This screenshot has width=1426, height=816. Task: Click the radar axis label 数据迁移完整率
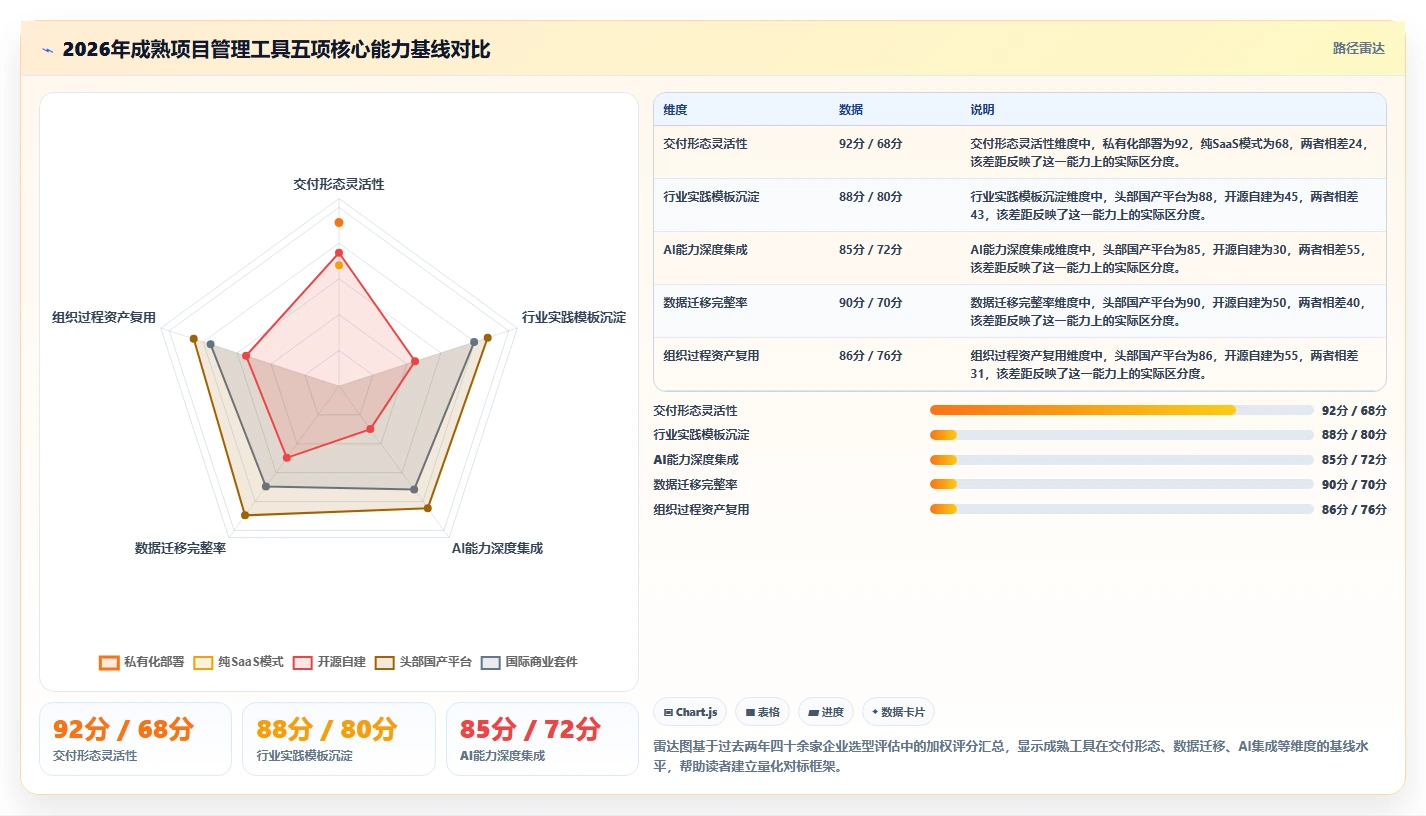click(x=181, y=548)
